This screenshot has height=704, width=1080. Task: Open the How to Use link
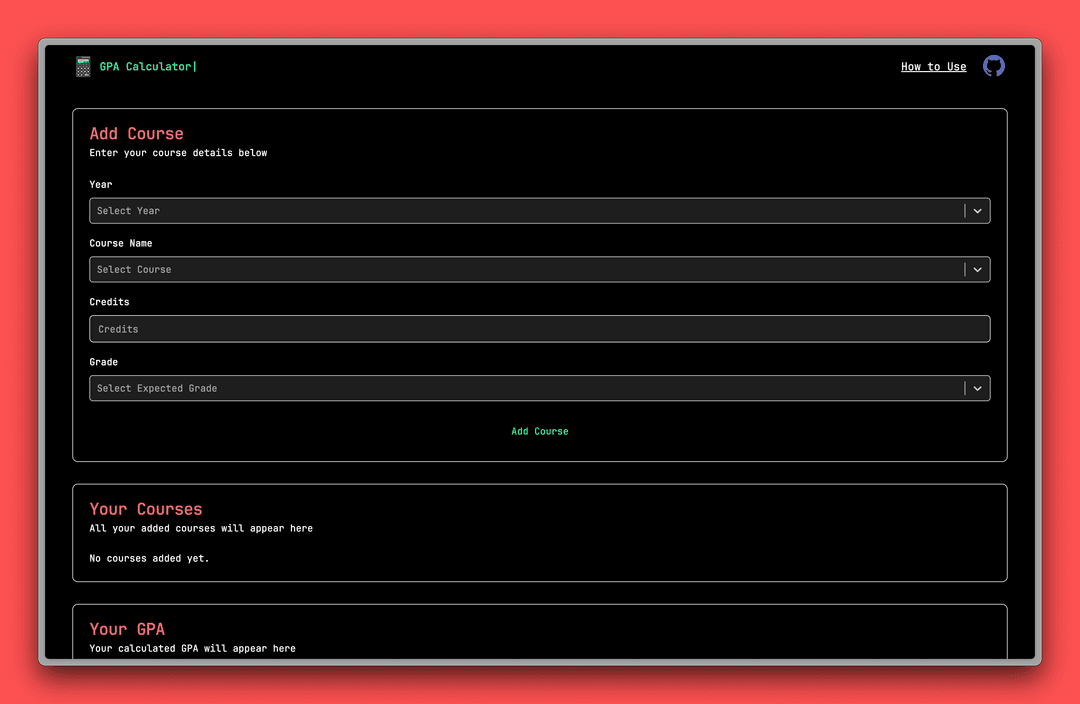pos(933,67)
